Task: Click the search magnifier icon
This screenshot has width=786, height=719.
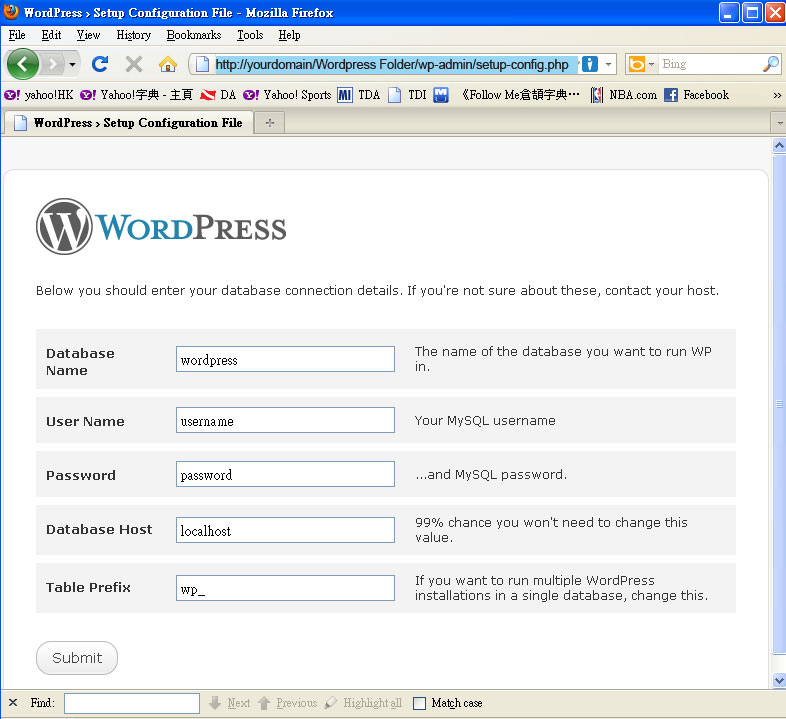Action: click(x=771, y=64)
